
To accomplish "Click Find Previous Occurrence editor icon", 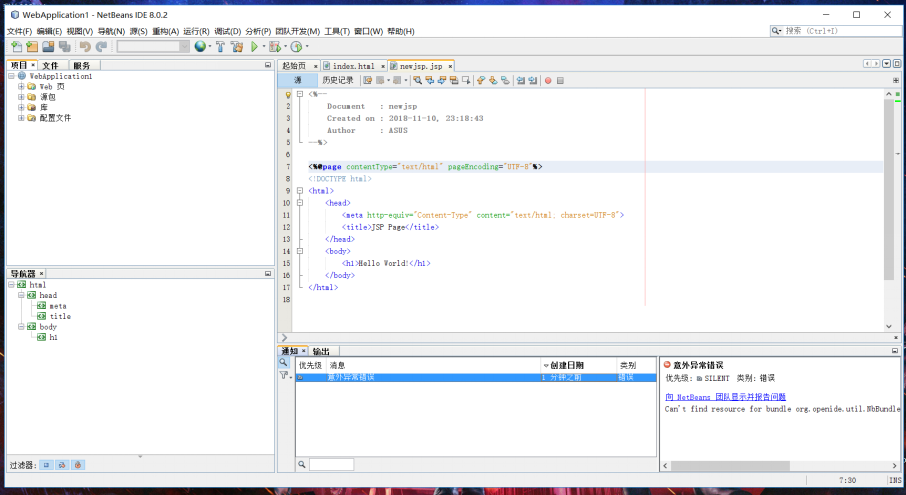I will tap(430, 80).
